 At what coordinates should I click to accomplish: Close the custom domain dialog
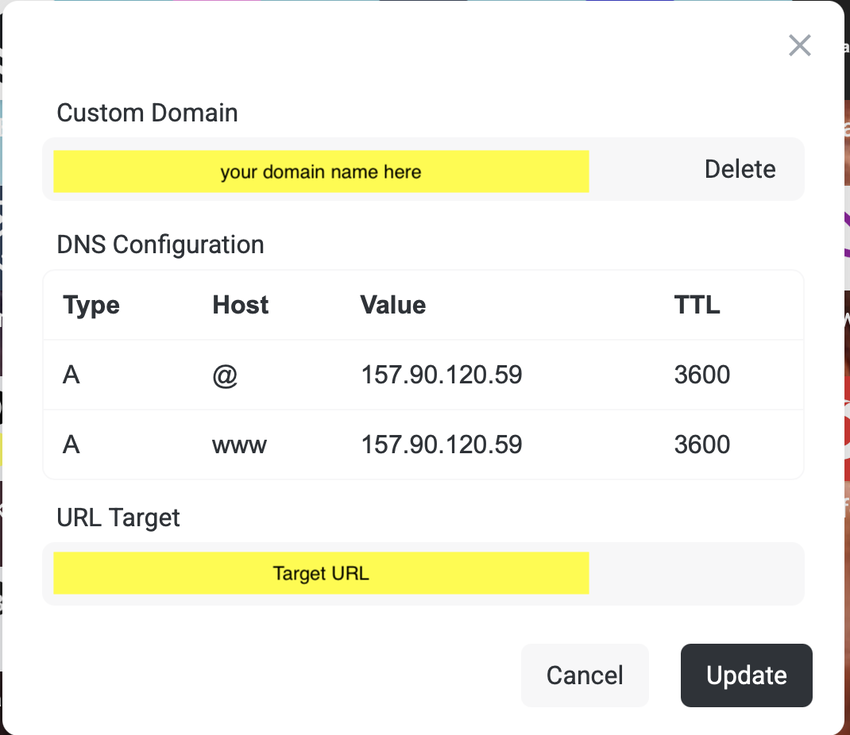pyautogui.click(x=799, y=45)
